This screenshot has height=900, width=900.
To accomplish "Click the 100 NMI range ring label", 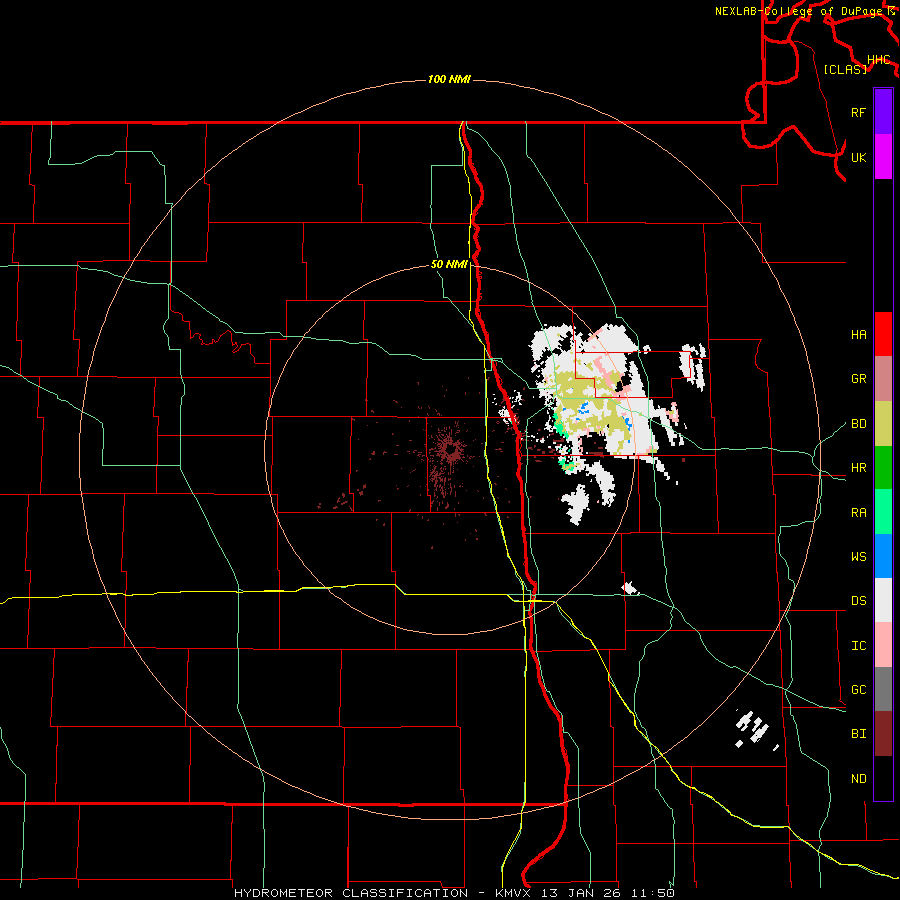I will pos(449,79).
